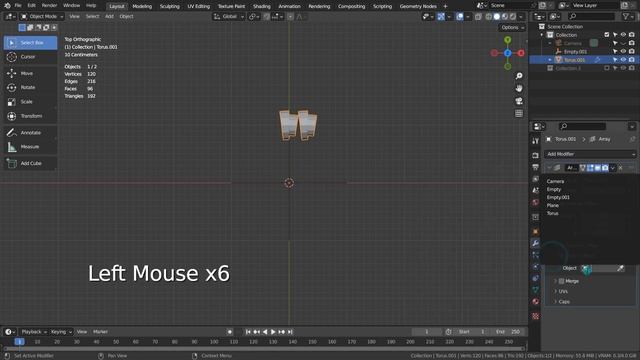Click the play animation button
Viewport: 640px width, 360px height.
[273, 332]
